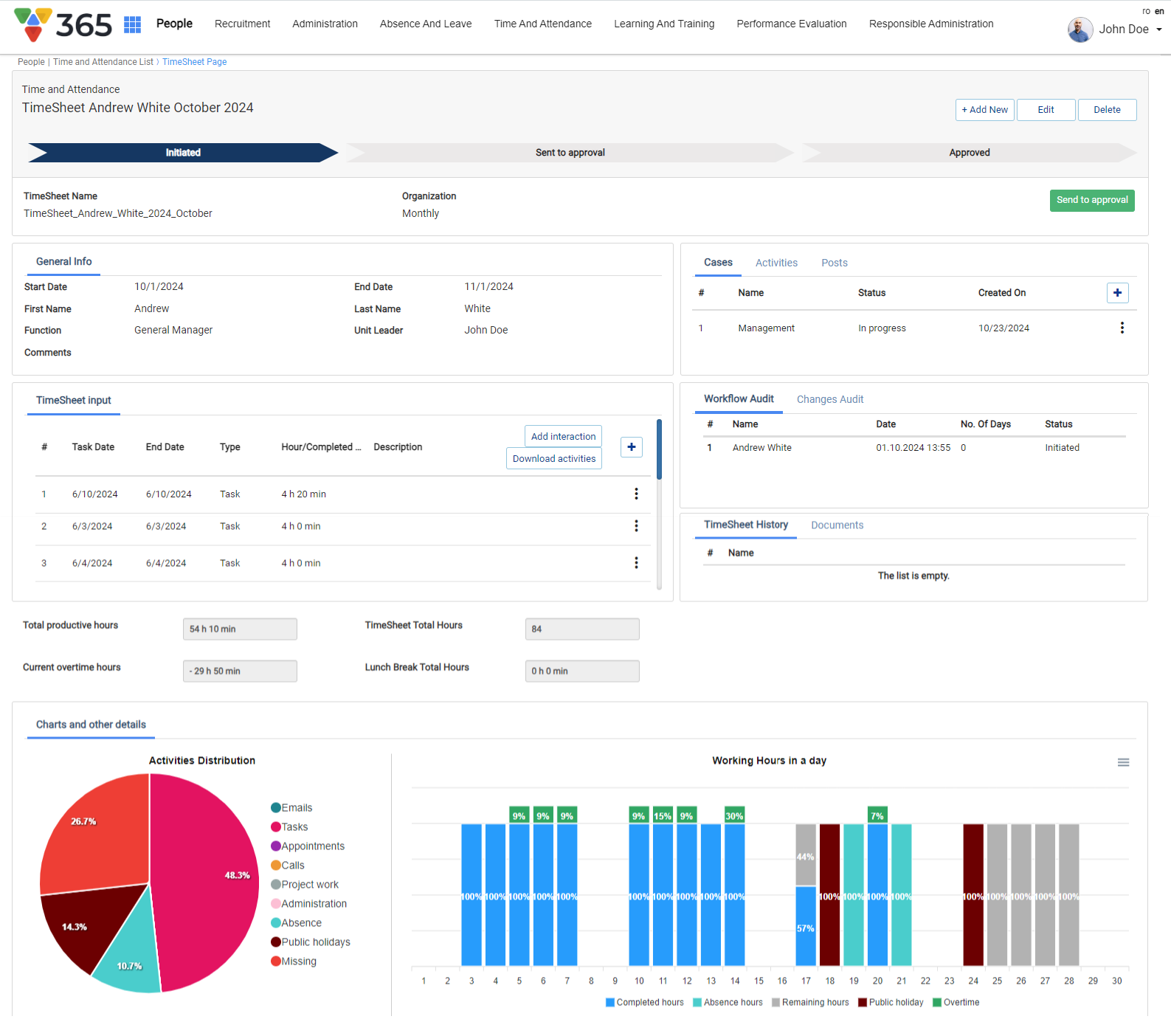Screen dimensions: 1171x1036
Task: Click plus icon in TimeSheet input panel
Action: click(631, 447)
